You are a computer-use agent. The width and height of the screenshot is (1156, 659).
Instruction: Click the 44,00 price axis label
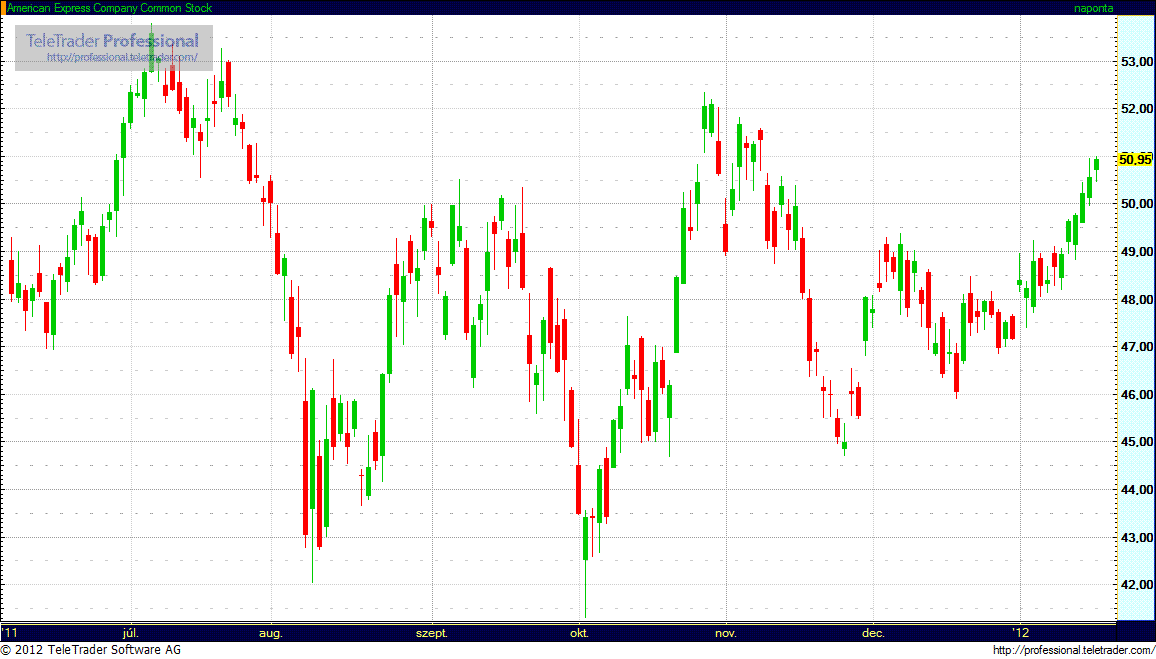pos(1136,490)
